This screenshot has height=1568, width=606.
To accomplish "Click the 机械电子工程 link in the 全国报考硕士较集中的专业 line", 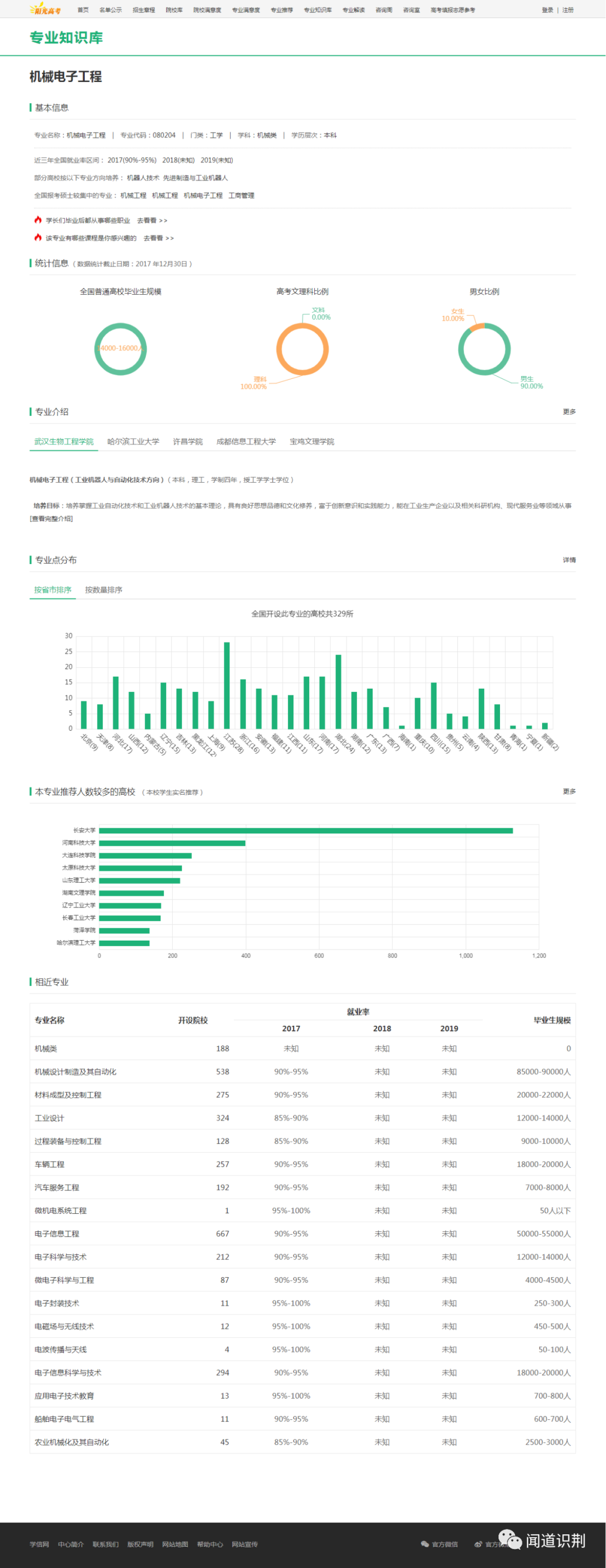I will pos(203,195).
